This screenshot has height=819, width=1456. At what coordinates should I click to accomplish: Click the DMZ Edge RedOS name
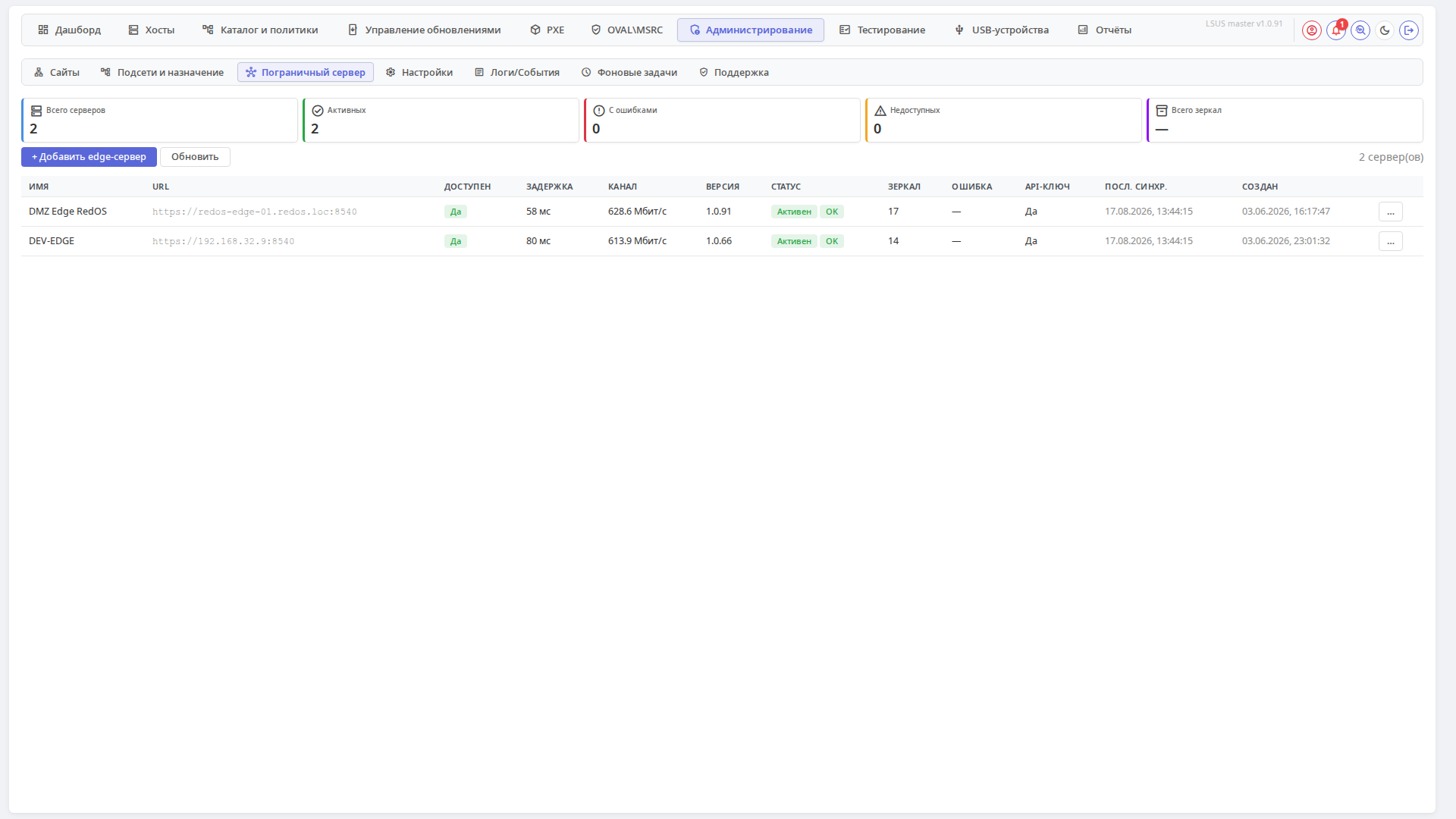point(67,212)
